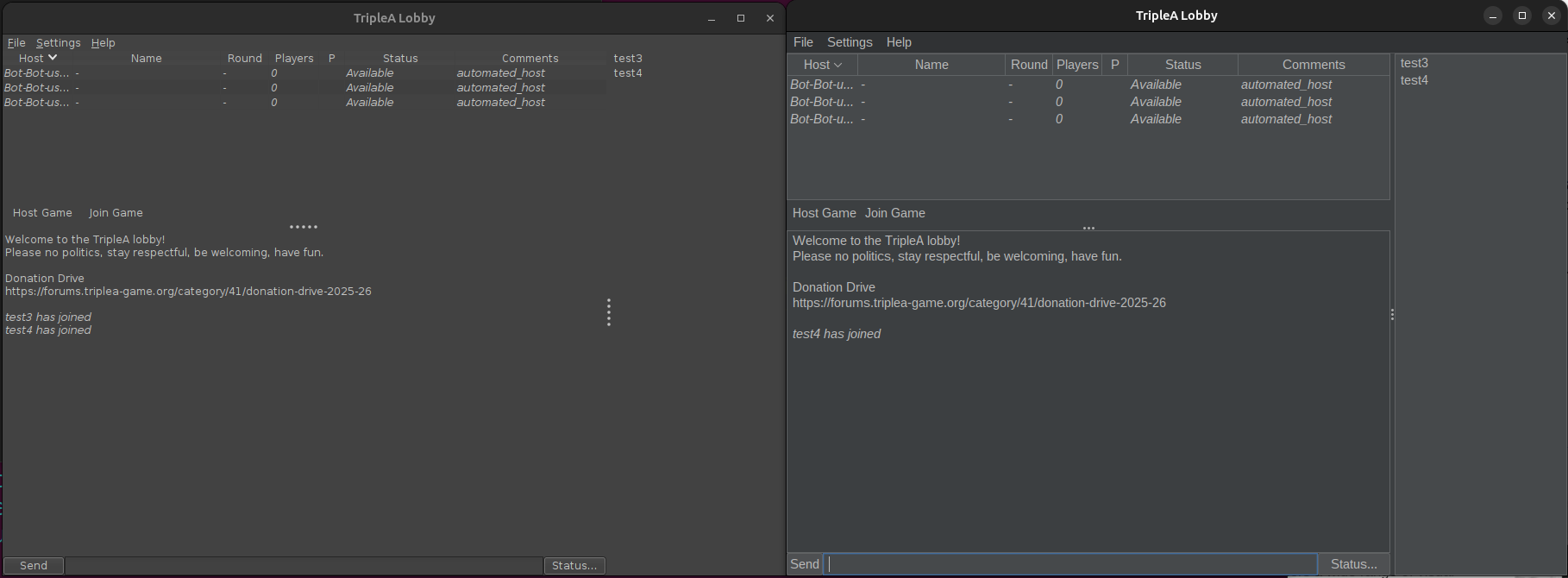Click donation drive forum URL in left chat

point(188,292)
